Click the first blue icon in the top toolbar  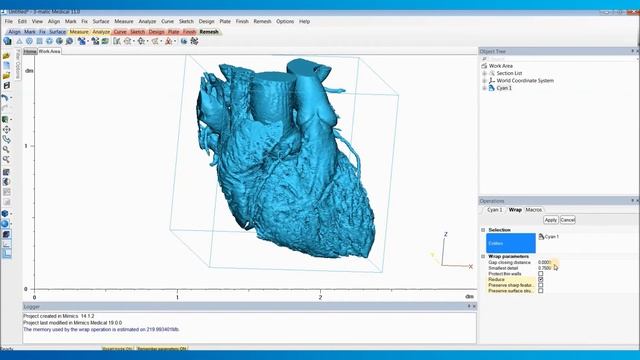pyautogui.click(x=7, y=41)
